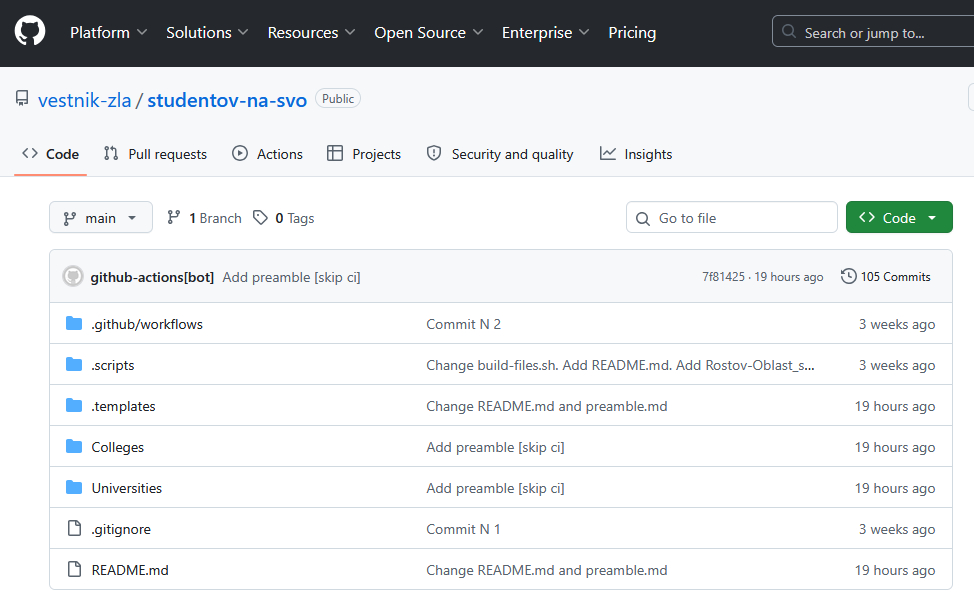Image resolution: width=974 pixels, height=594 pixels.
Task: View the 0 Tags list
Action: pos(284,218)
